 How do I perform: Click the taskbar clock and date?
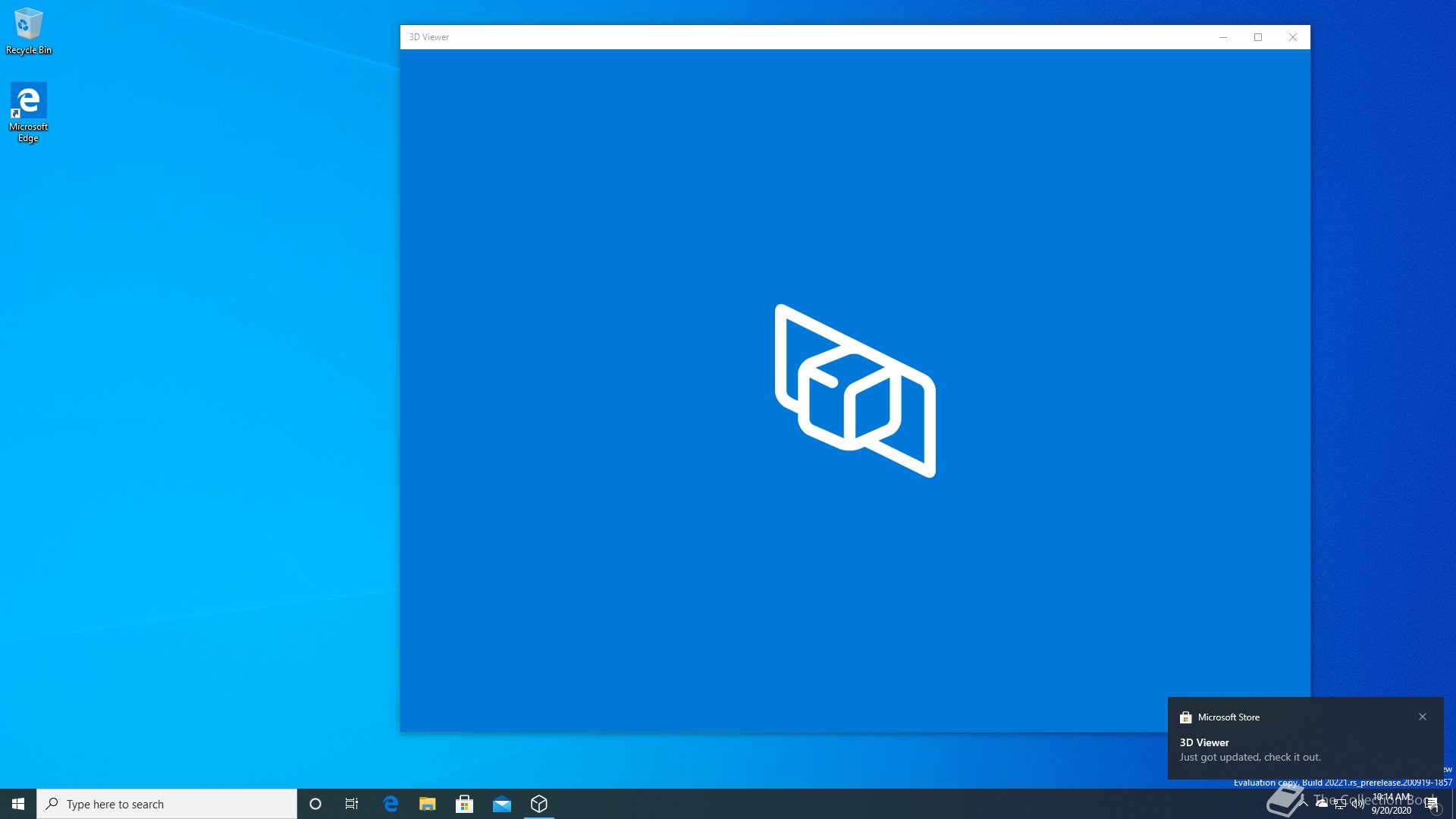(x=1392, y=804)
